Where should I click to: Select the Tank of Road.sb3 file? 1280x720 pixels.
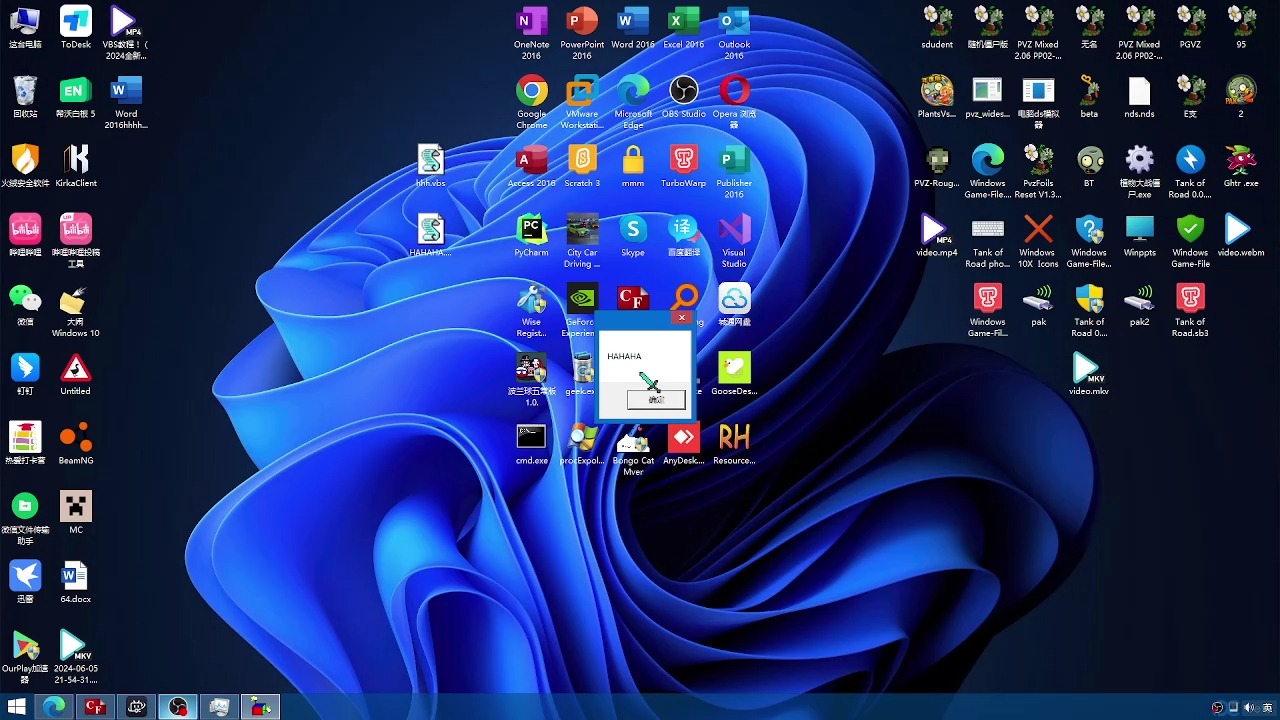coord(1190,308)
